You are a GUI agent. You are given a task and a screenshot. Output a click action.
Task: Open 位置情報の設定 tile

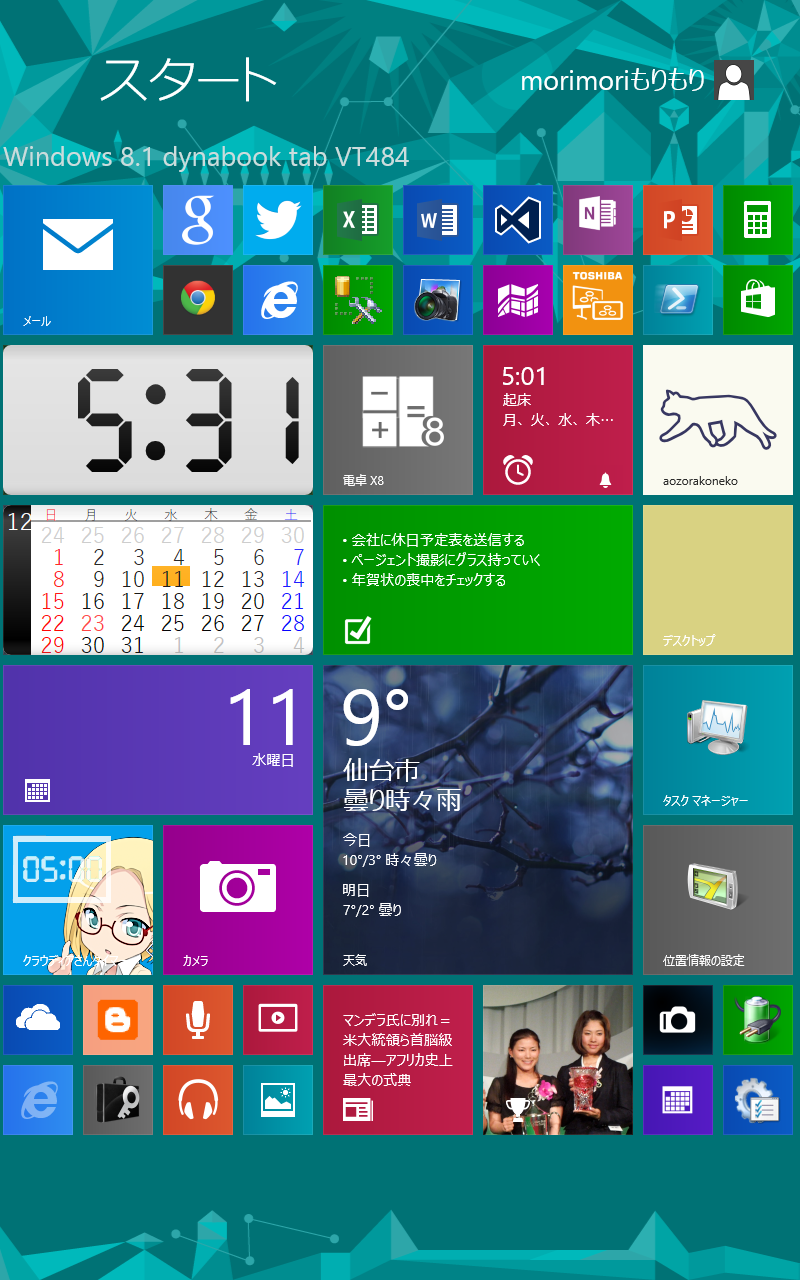pos(718,900)
